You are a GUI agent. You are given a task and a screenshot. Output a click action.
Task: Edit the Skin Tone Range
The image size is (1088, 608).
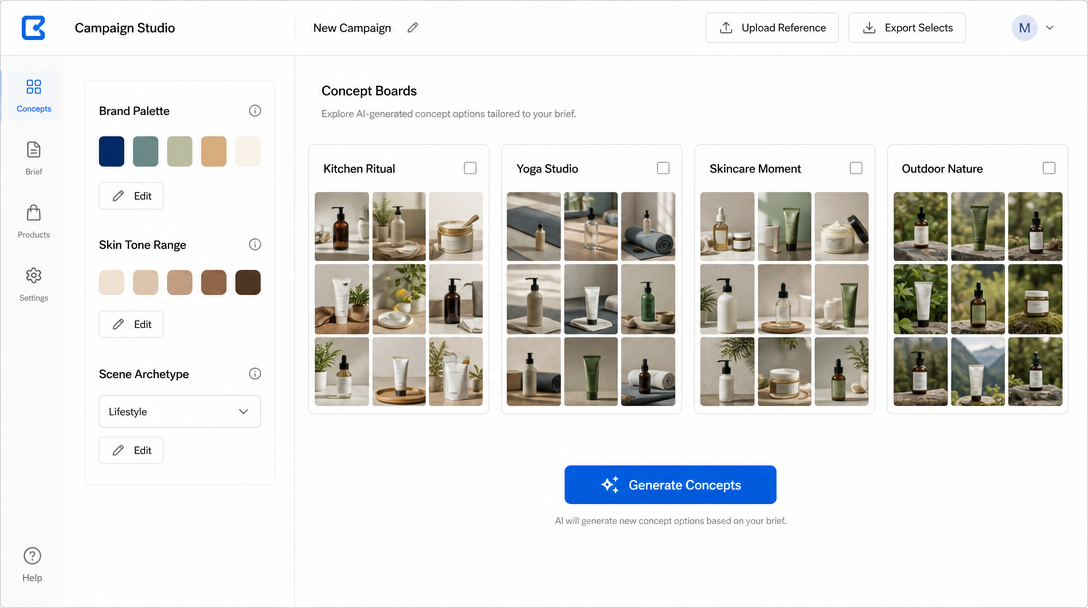131,324
